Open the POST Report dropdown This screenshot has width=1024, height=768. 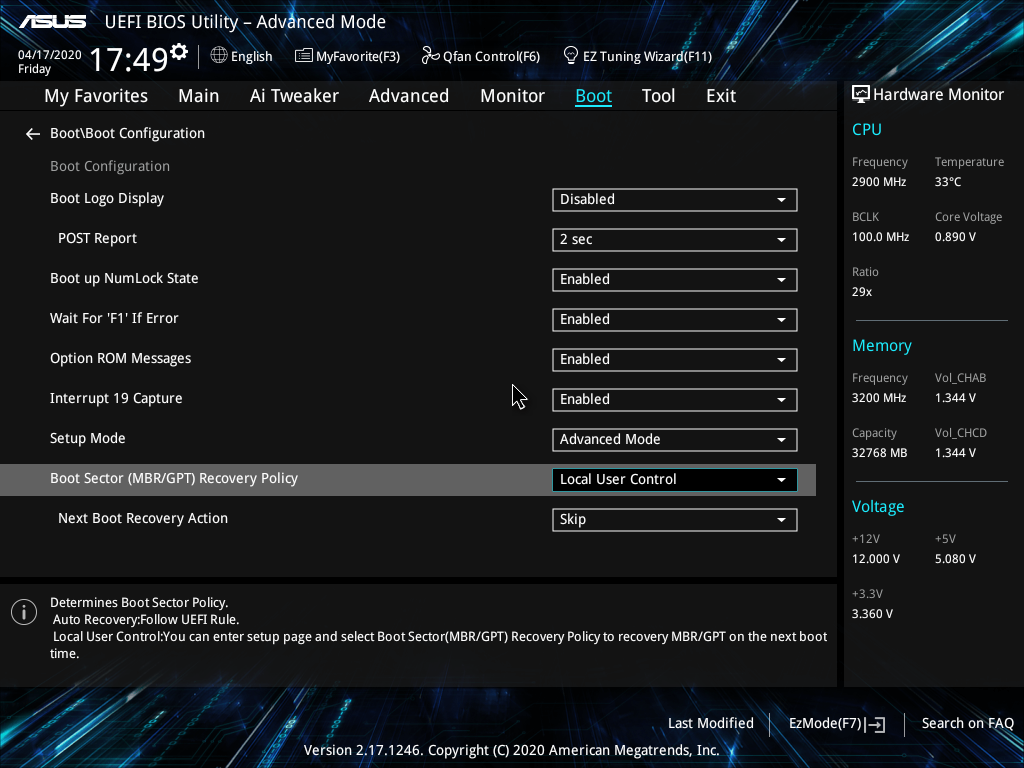tap(675, 240)
